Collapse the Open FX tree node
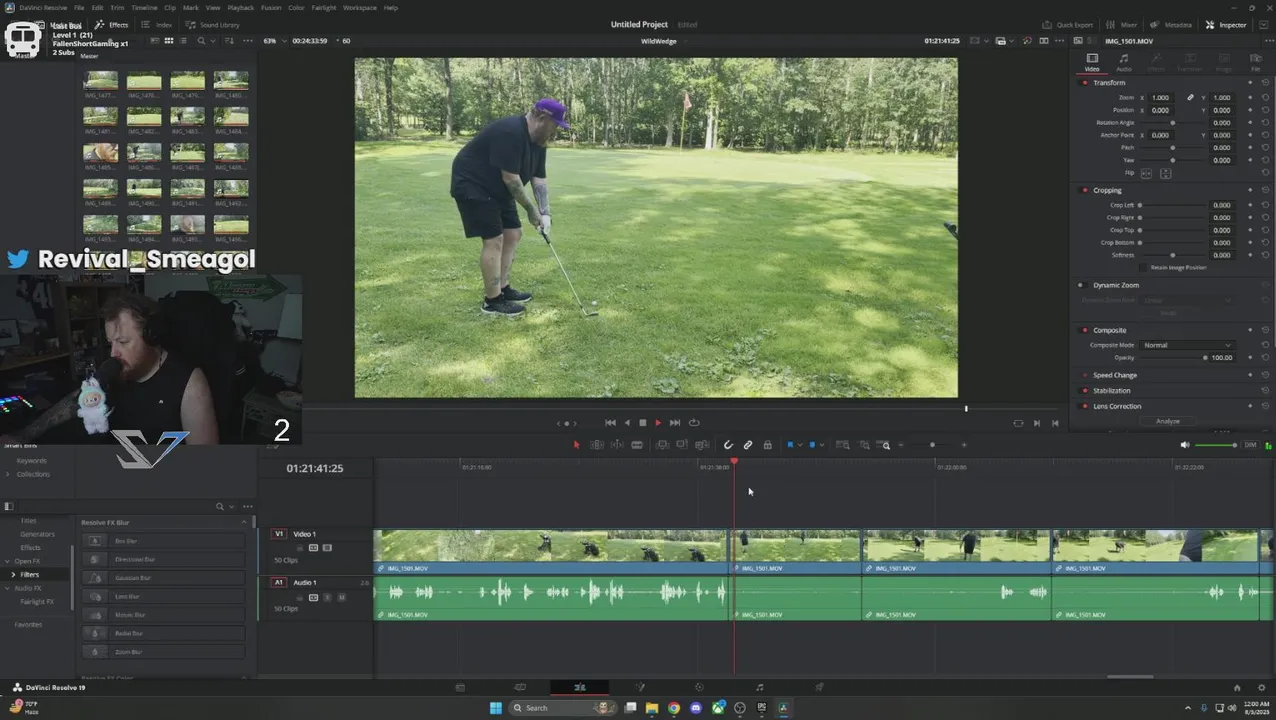The height and width of the screenshot is (720, 1276). 8,561
